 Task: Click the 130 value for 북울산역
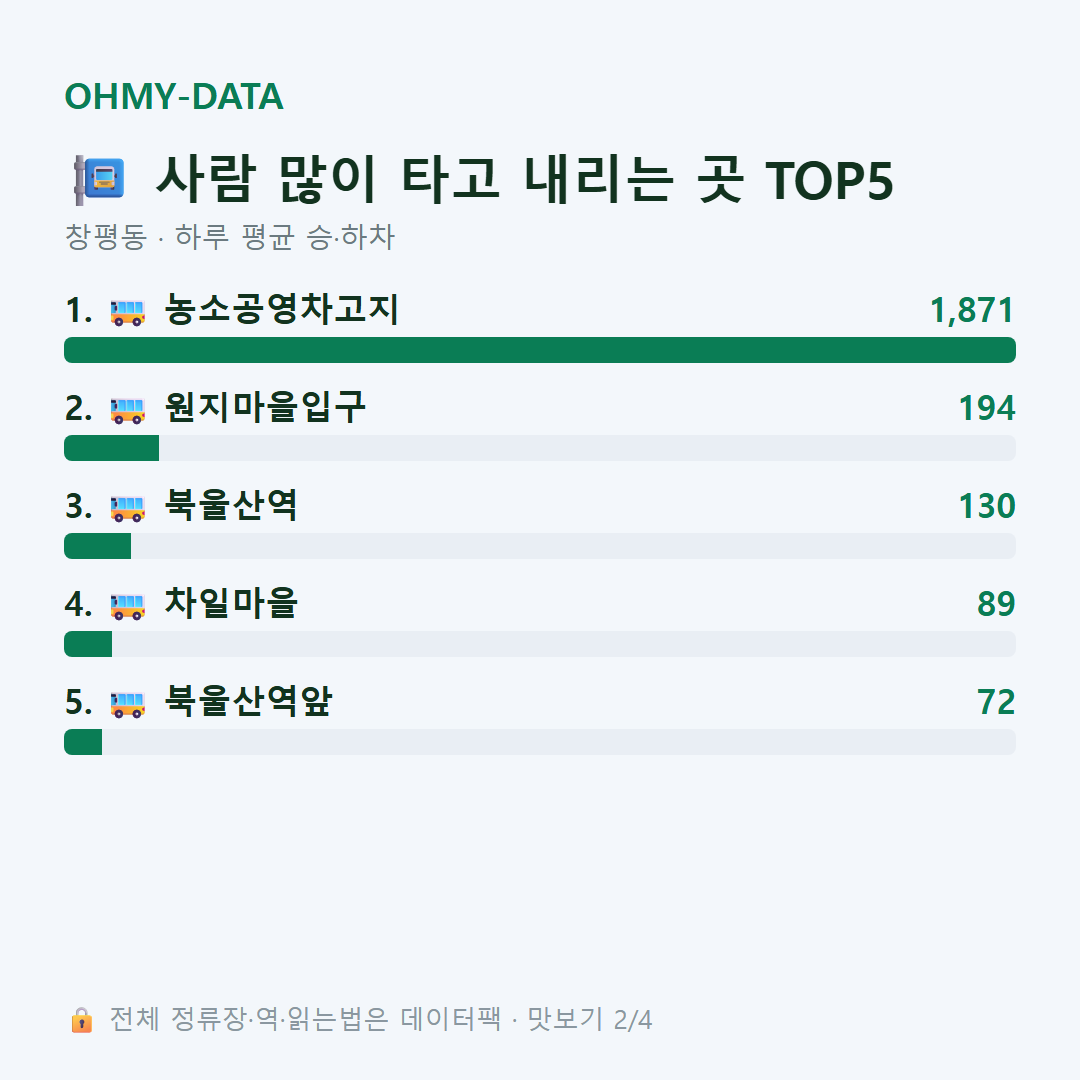987,506
